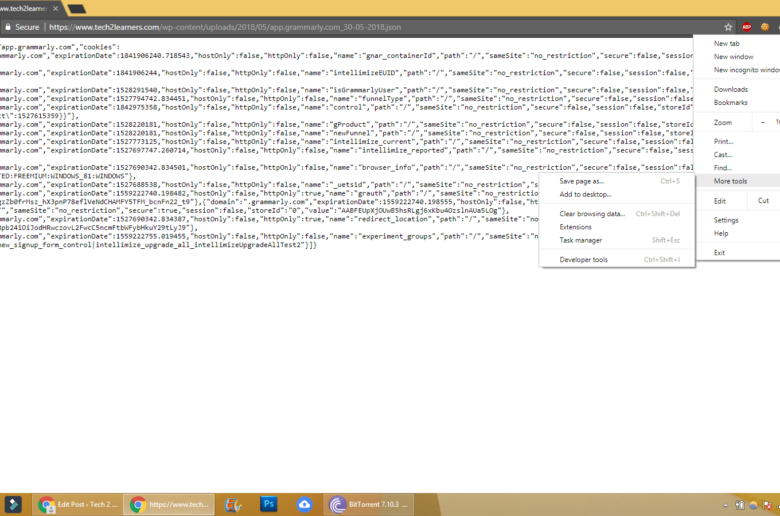Click the round orange system tray icon
780x516 pixels.
(x=753, y=506)
